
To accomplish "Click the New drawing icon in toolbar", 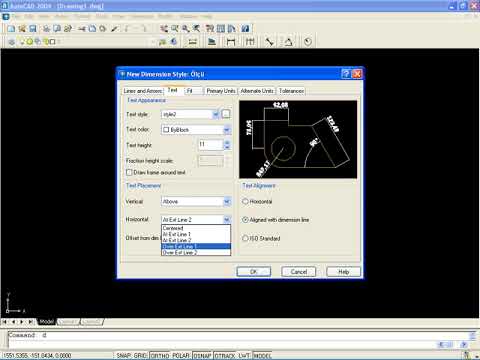I will [12, 29].
